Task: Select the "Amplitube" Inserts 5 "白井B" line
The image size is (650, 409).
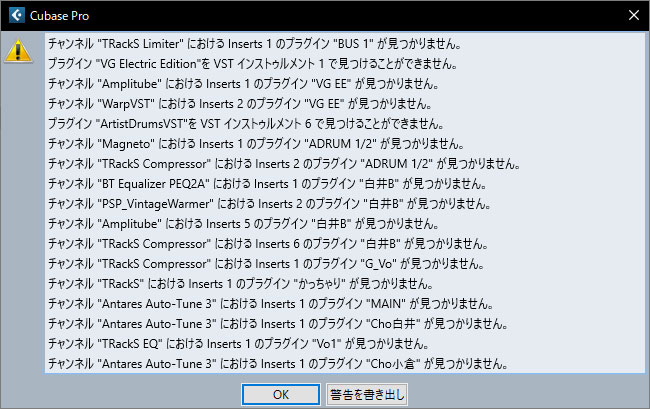Action: pyautogui.click(x=244, y=224)
